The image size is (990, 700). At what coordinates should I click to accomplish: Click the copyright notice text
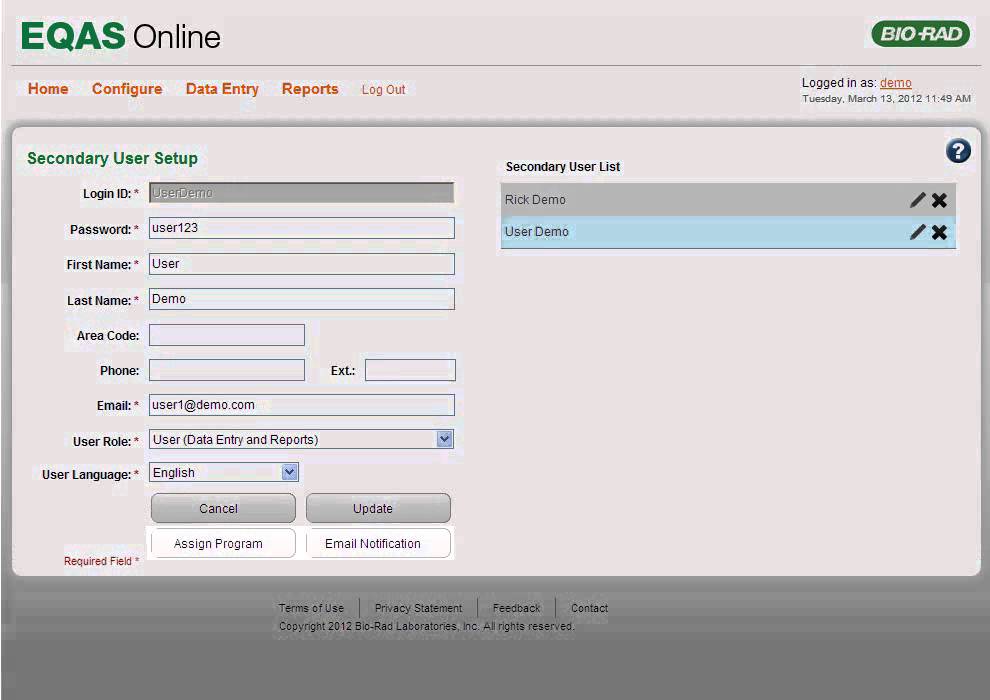427,626
